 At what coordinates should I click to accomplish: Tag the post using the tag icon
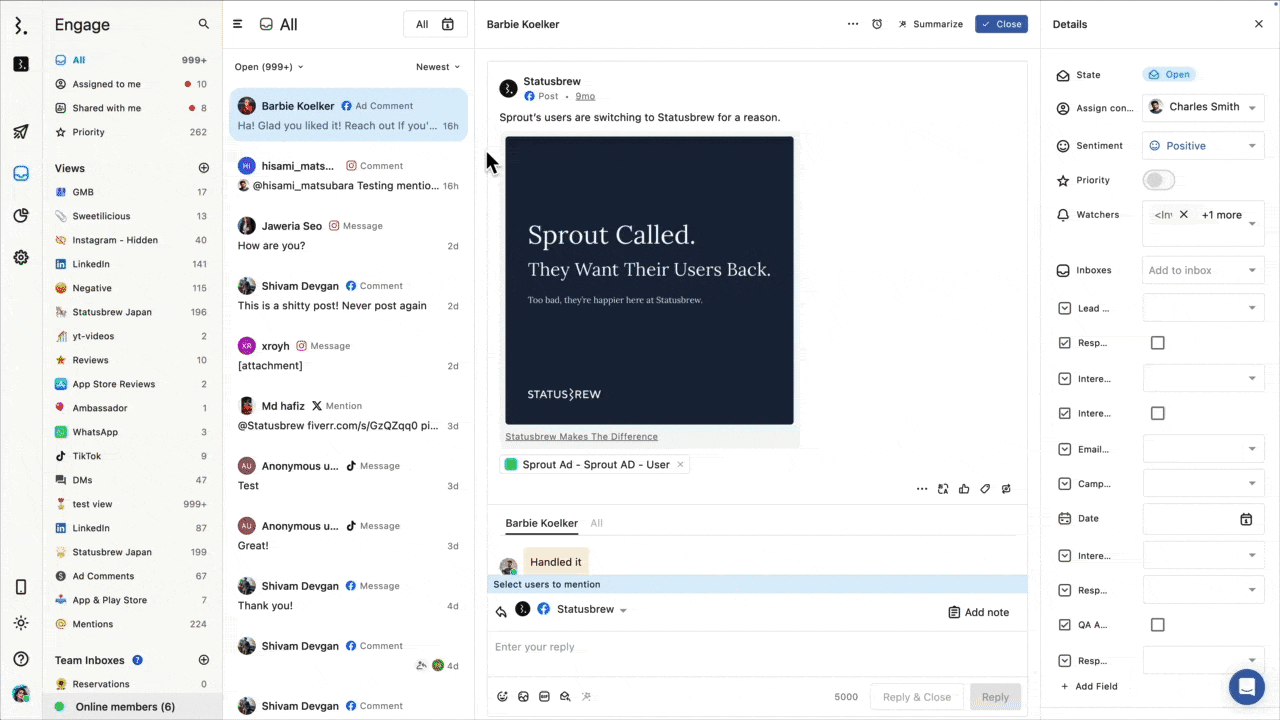pos(985,488)
